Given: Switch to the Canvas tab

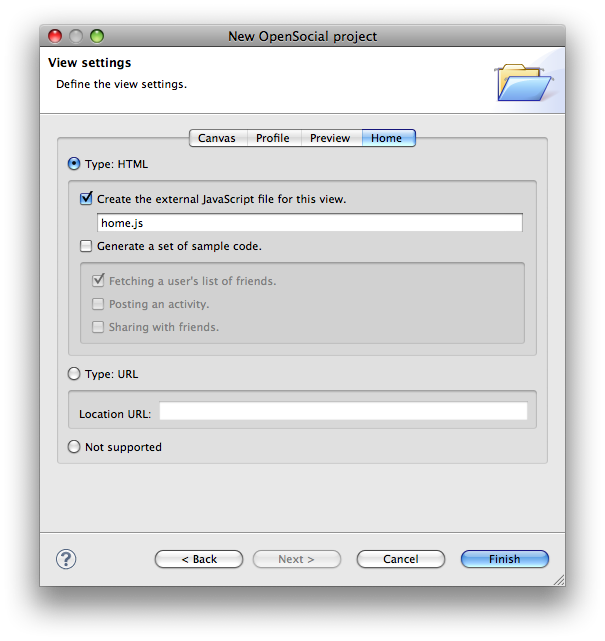Looking at the screenshot, I should [x=218, y=138].
